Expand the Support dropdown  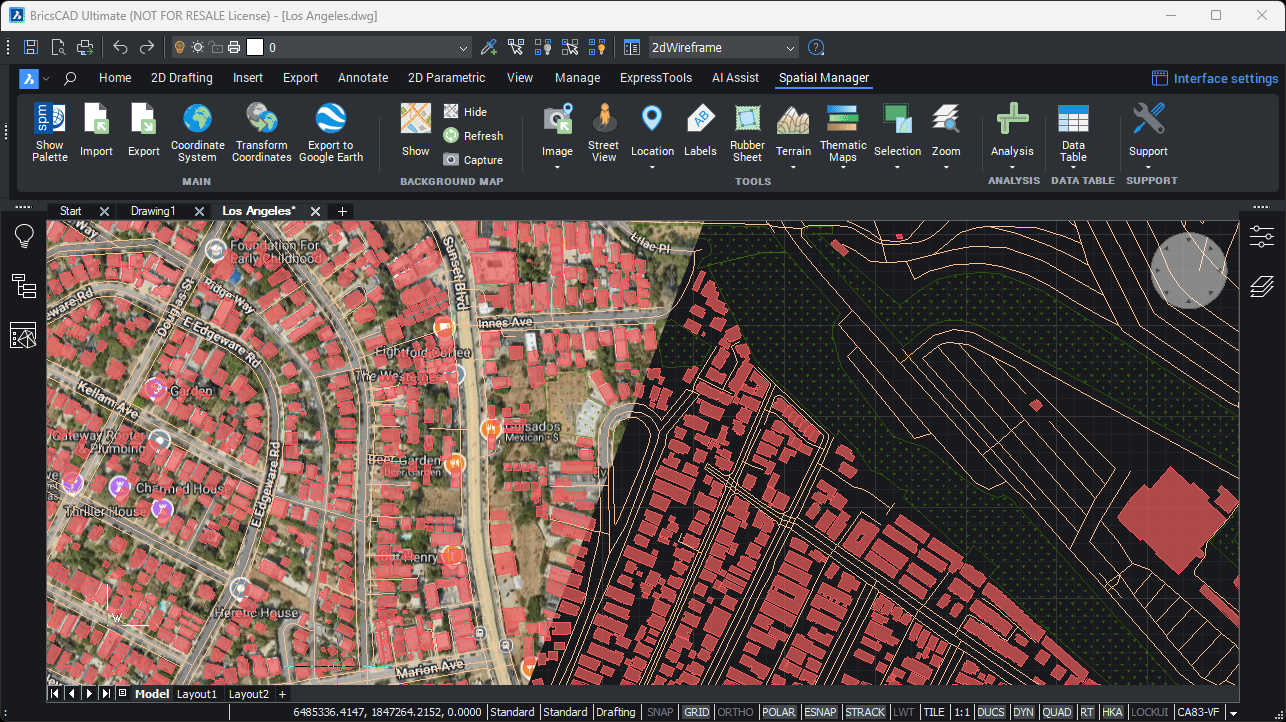(x=1148, y=167)
